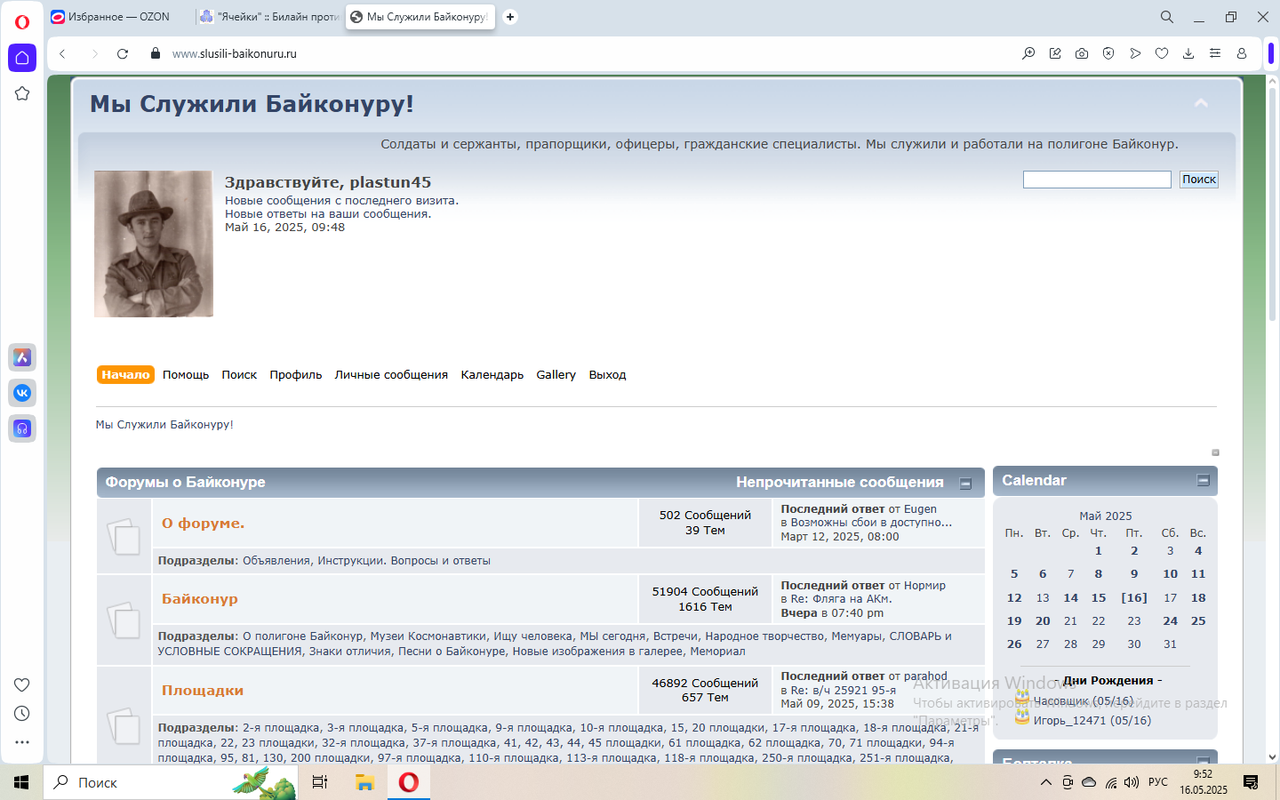The image size is (1280, 800).
Task: Click the Windows taskbar Поиск search box
Action: click(170, 782)
